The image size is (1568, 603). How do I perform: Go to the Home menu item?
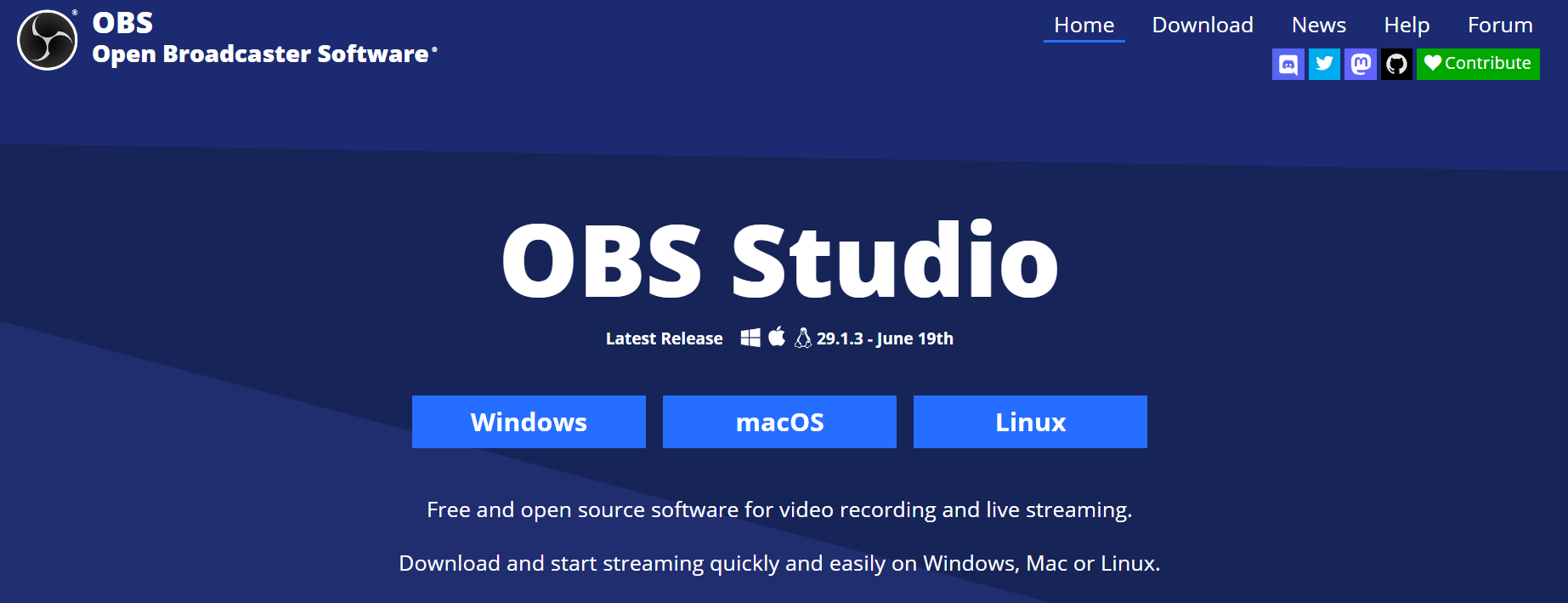point(1084,26)
